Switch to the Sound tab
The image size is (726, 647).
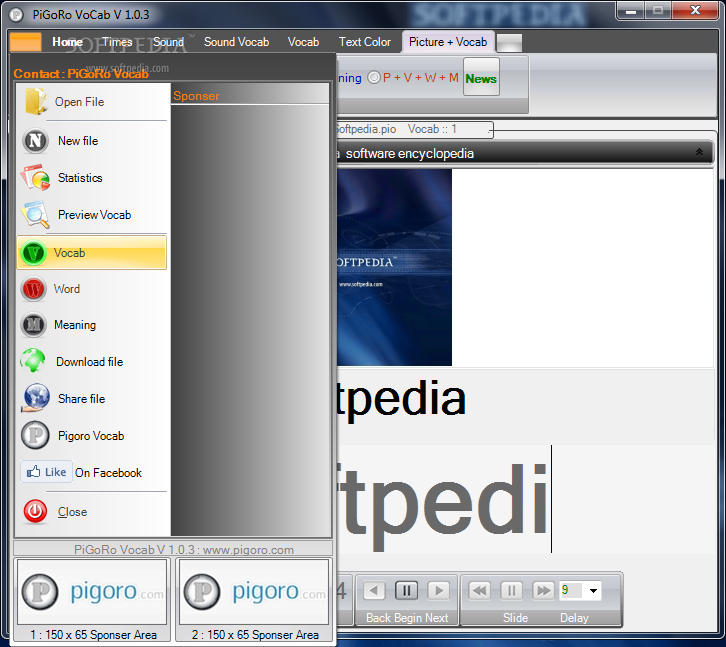point(169,42)
